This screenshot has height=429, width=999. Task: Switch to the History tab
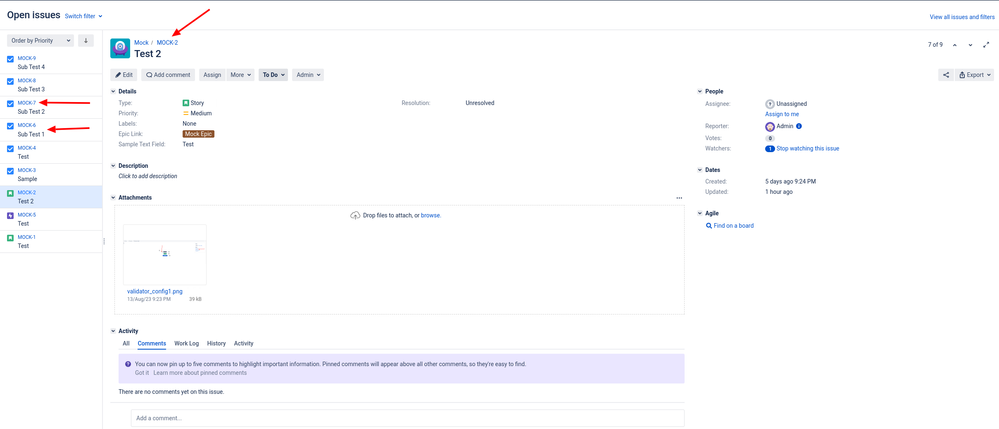point(217,344)
